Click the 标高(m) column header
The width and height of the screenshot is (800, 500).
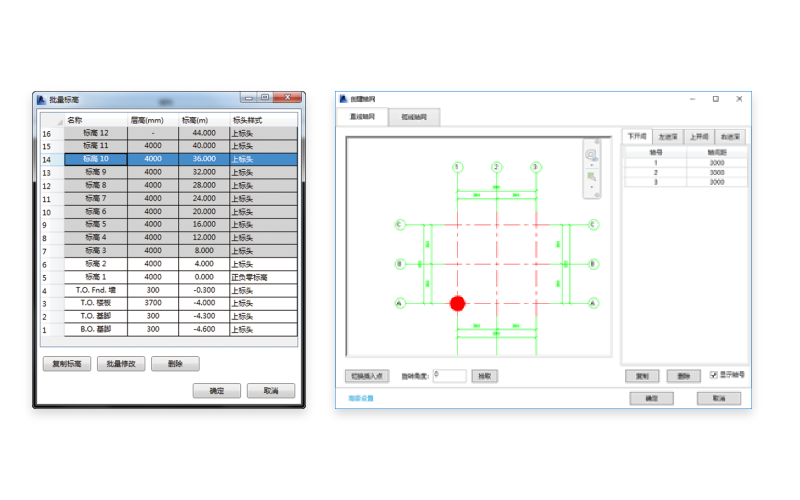pos(204,120)
